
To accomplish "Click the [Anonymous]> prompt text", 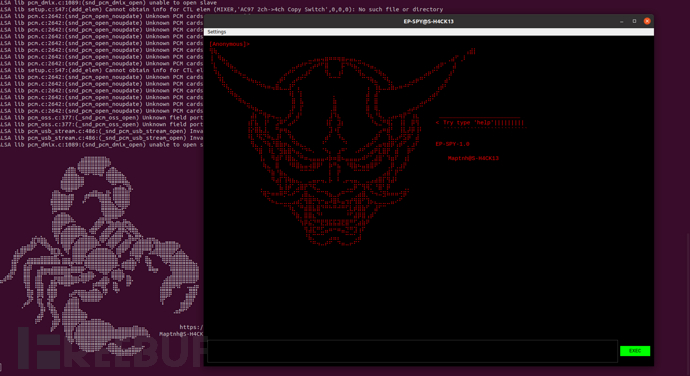I will tap(229, 44).
